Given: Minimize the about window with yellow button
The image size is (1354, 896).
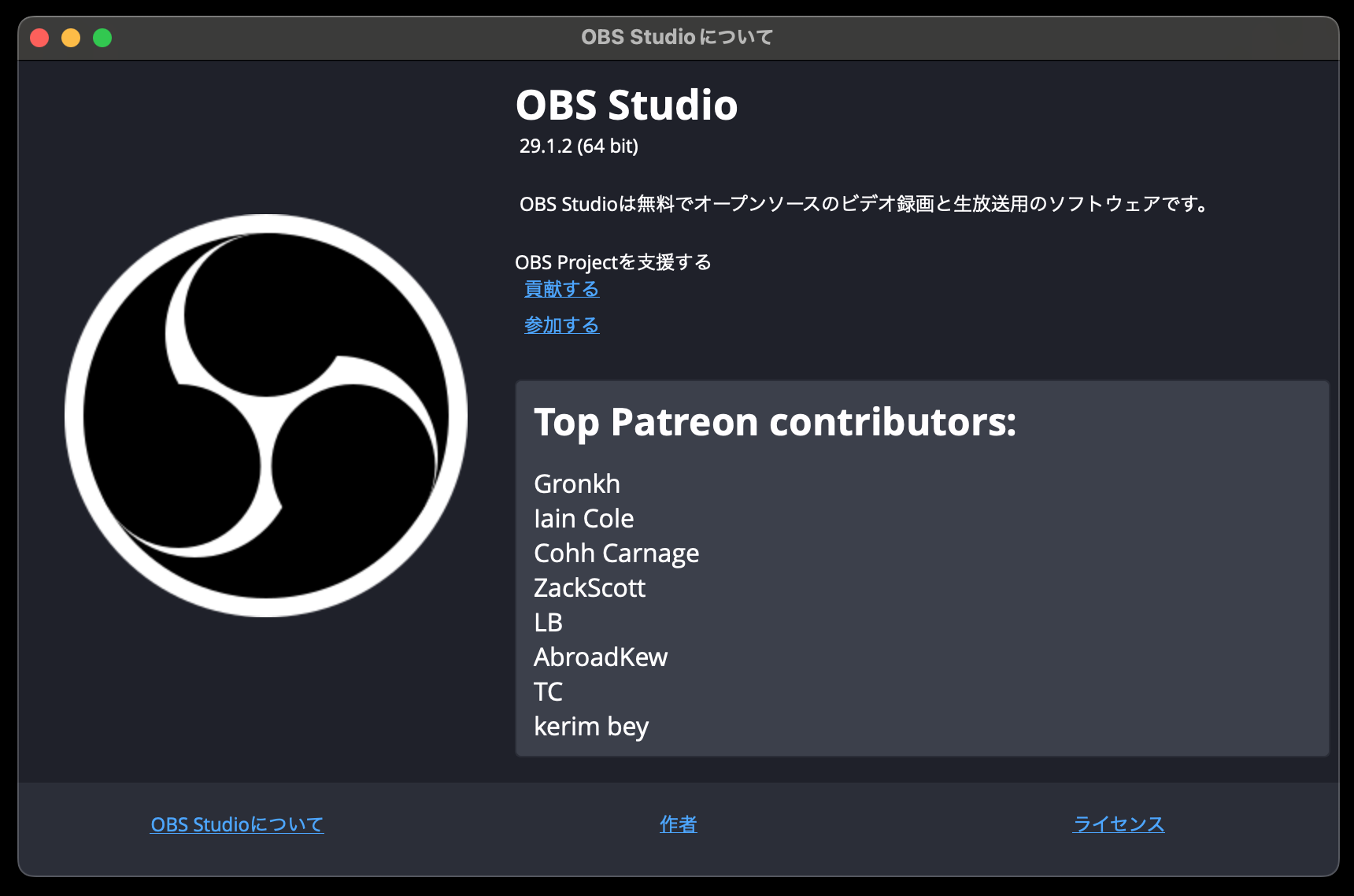Looking at the screenshot, I should 71,37.
